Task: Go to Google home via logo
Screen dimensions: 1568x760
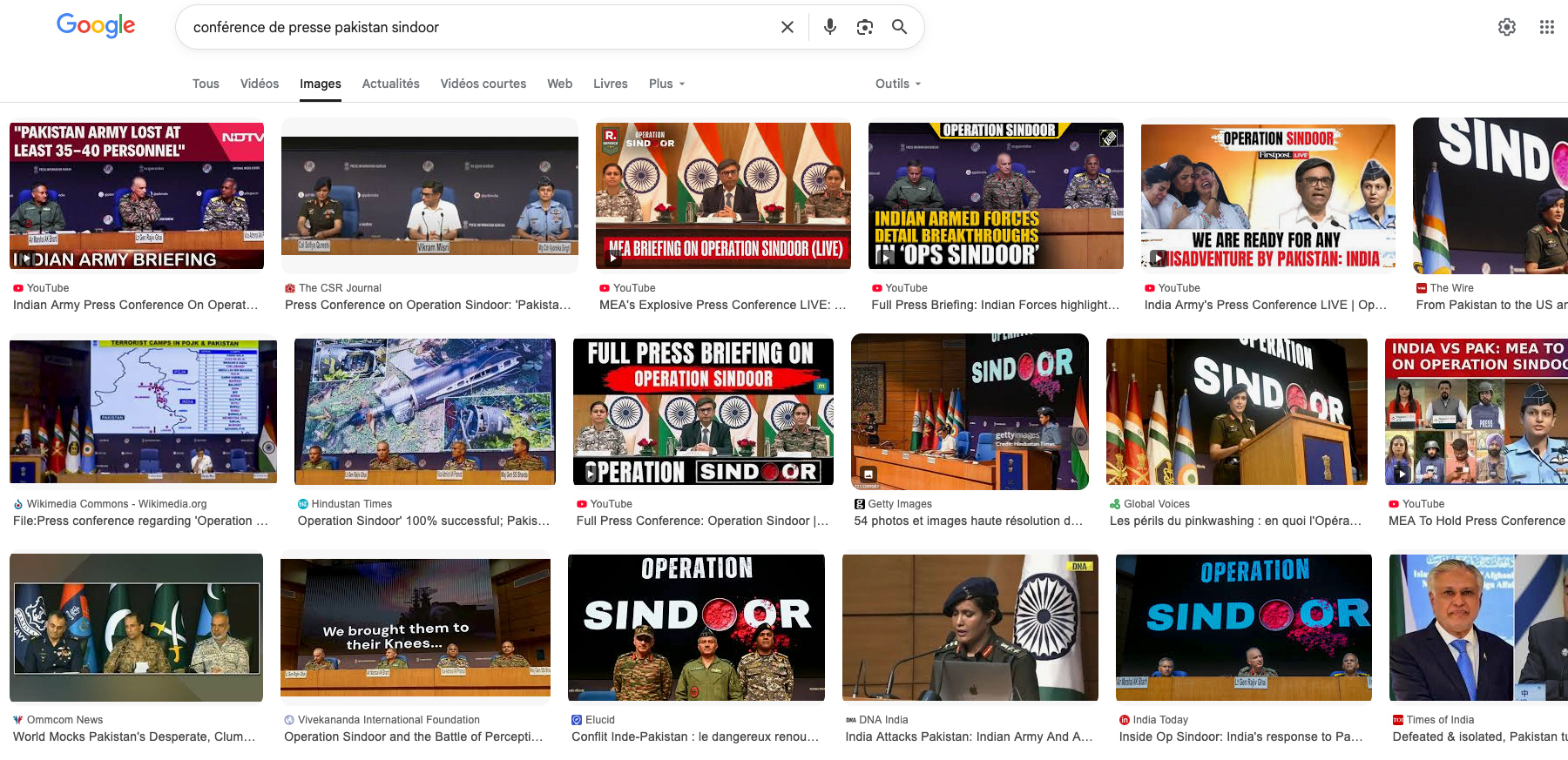Action: pos(96,25)
